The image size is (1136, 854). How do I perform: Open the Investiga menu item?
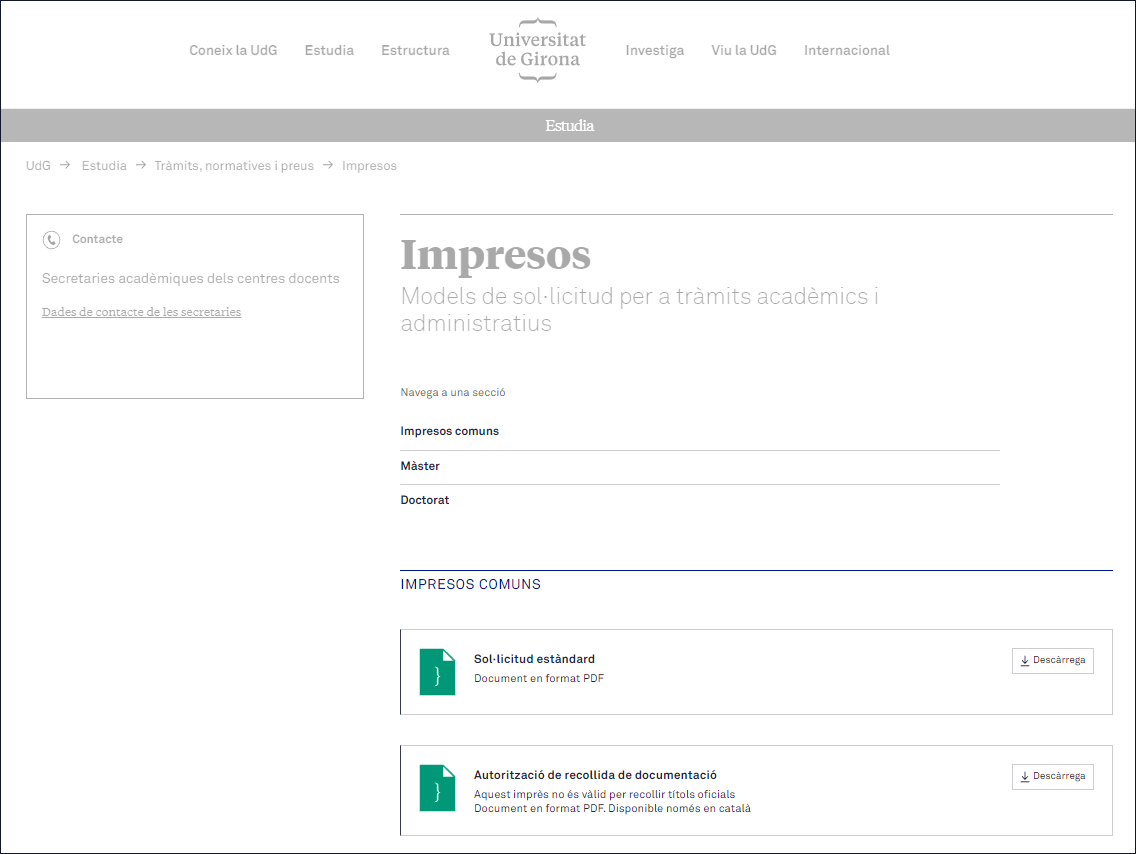[654, 50]
